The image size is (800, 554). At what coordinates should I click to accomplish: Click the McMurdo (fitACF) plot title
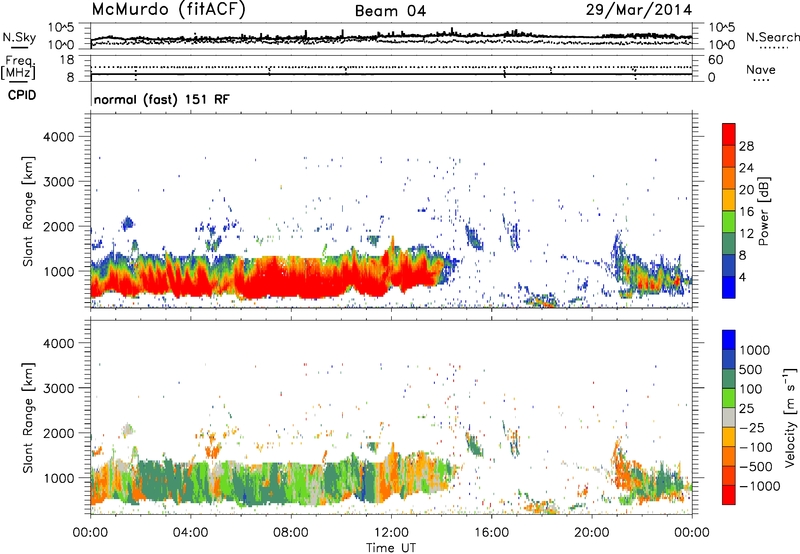[168, 10]
